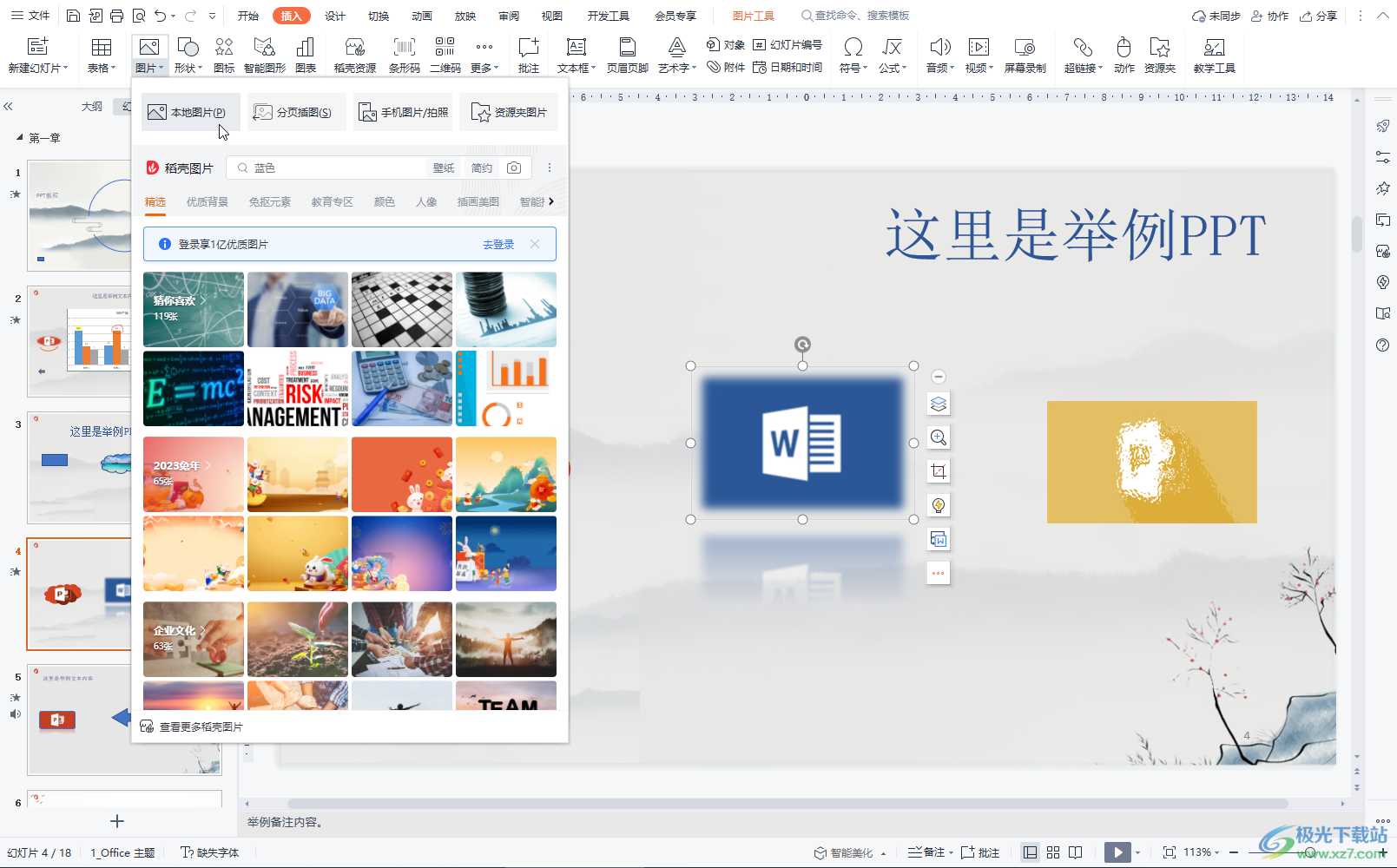
Task: Click the 本地图片 local picture option
Action: click(190, 112)
